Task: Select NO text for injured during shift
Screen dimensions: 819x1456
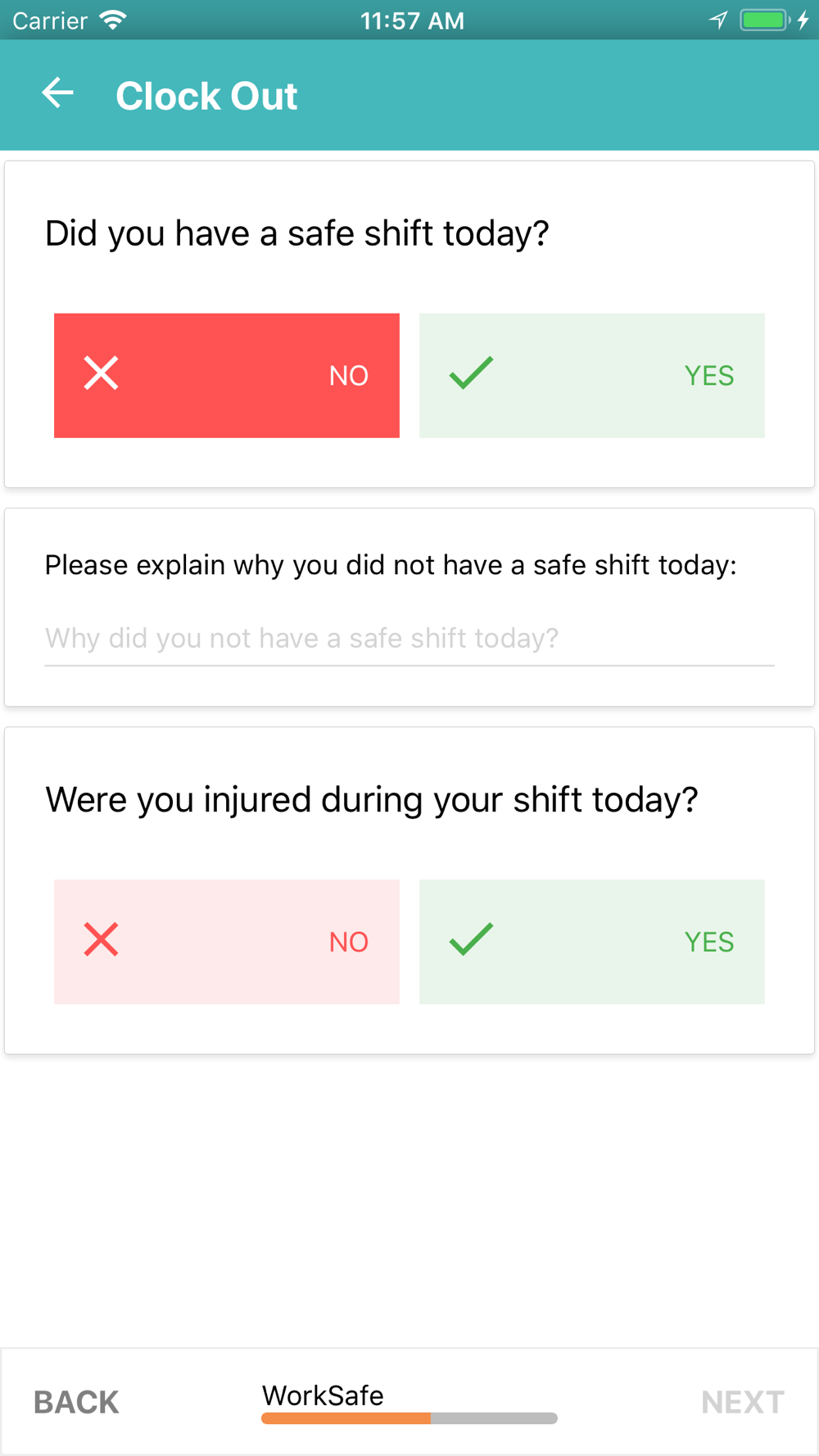Action: pos(349,943)
